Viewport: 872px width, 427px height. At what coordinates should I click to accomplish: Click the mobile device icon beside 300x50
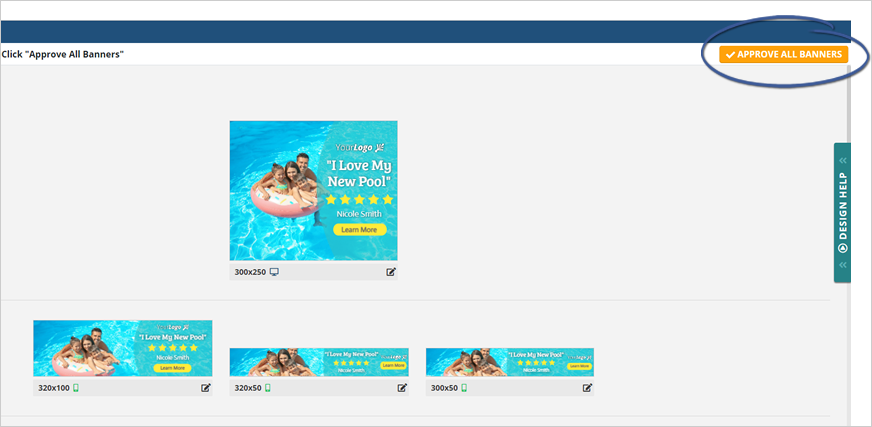(x=463, y=388)
